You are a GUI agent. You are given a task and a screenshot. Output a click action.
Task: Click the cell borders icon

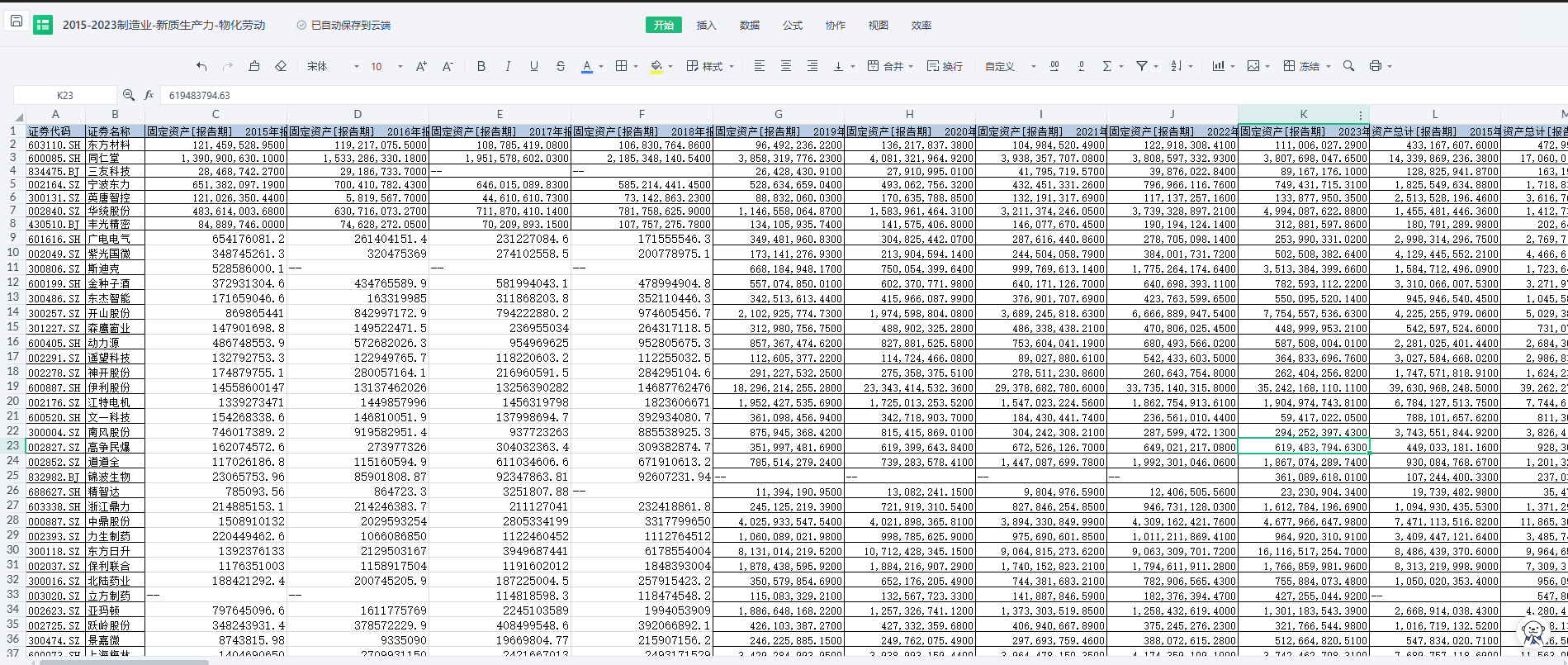click(x=622, y=66)
